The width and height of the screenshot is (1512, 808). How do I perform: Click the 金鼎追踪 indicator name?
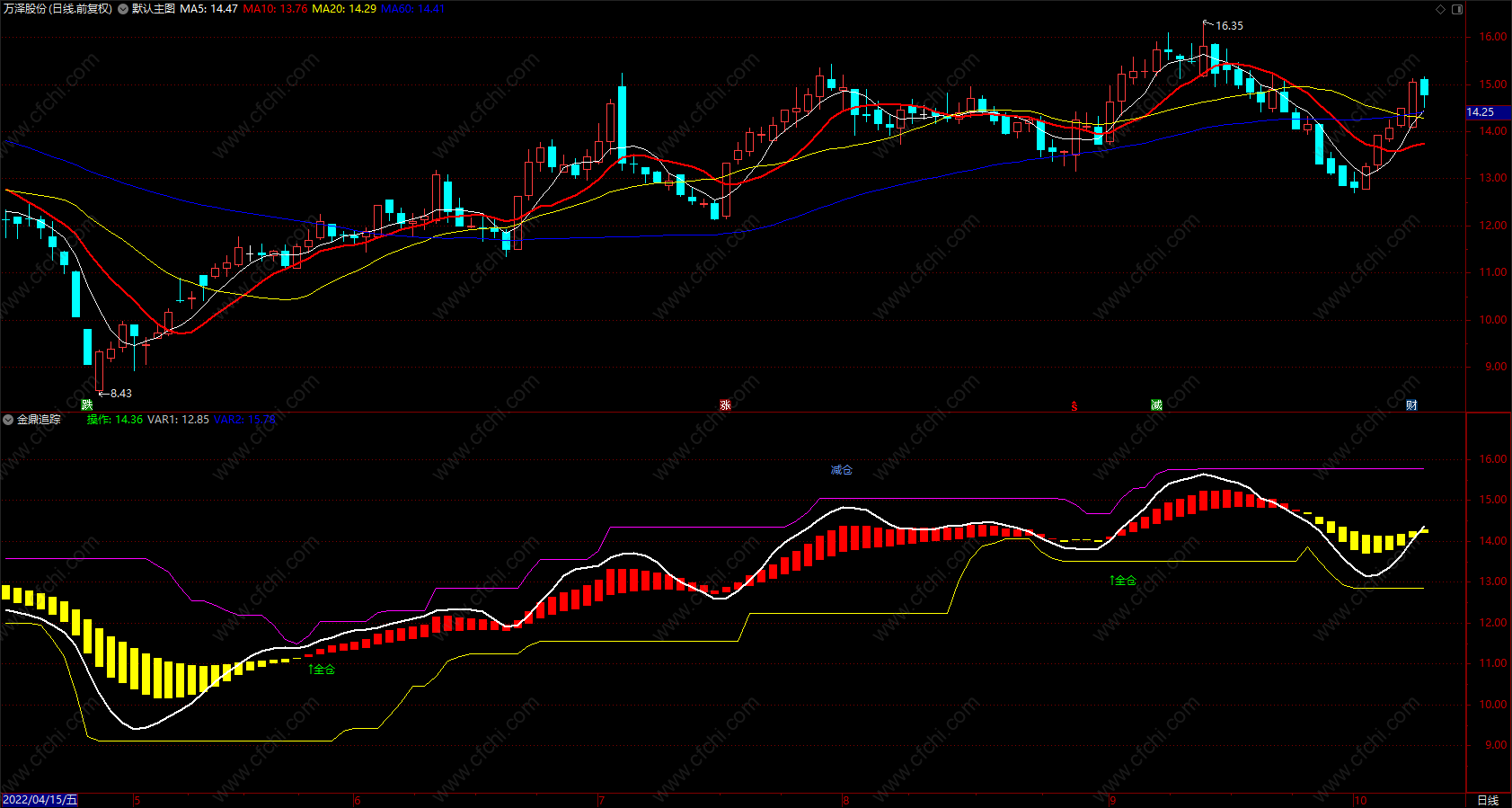pos(39,420)
